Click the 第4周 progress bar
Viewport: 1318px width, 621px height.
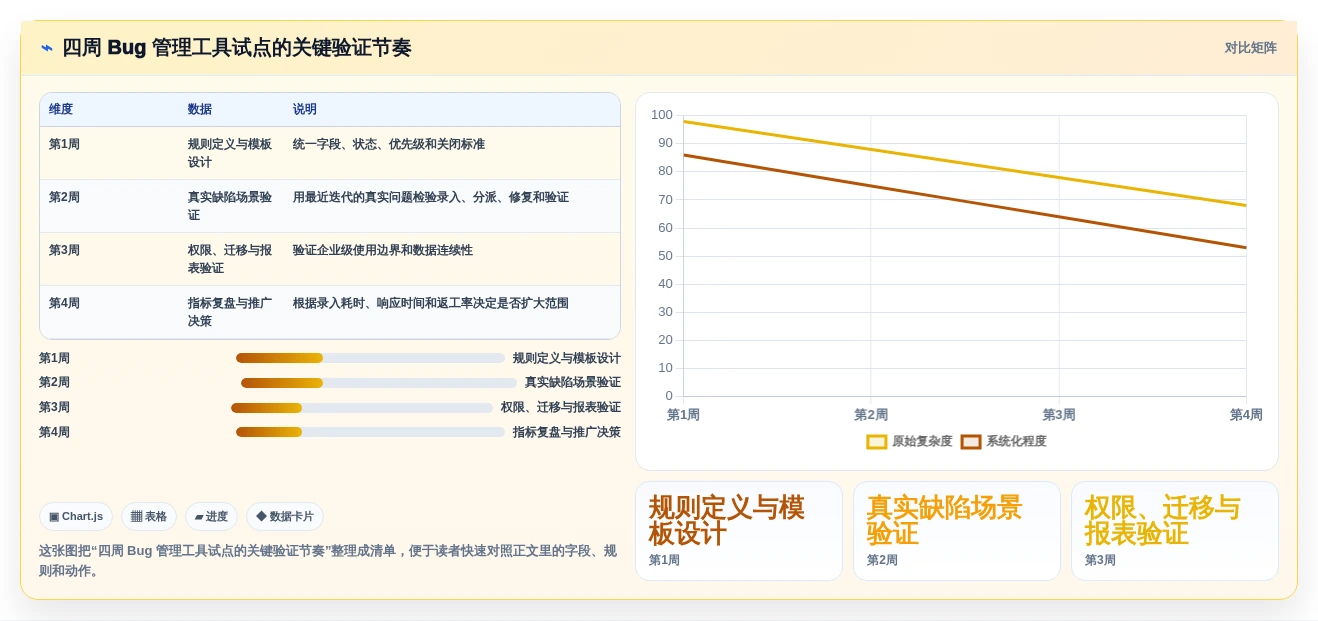[370, 432]
